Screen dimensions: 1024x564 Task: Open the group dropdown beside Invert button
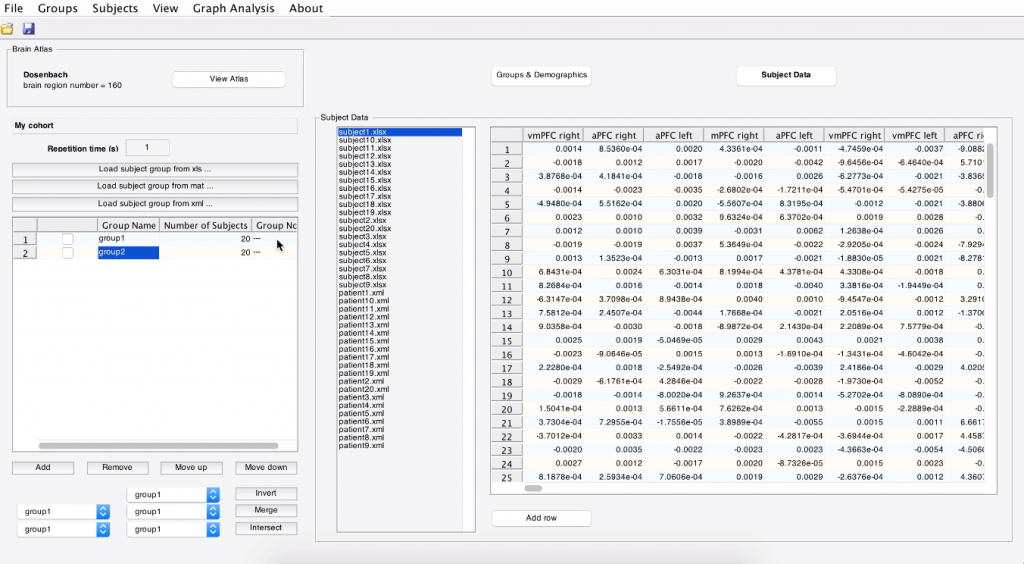(174, 494)
